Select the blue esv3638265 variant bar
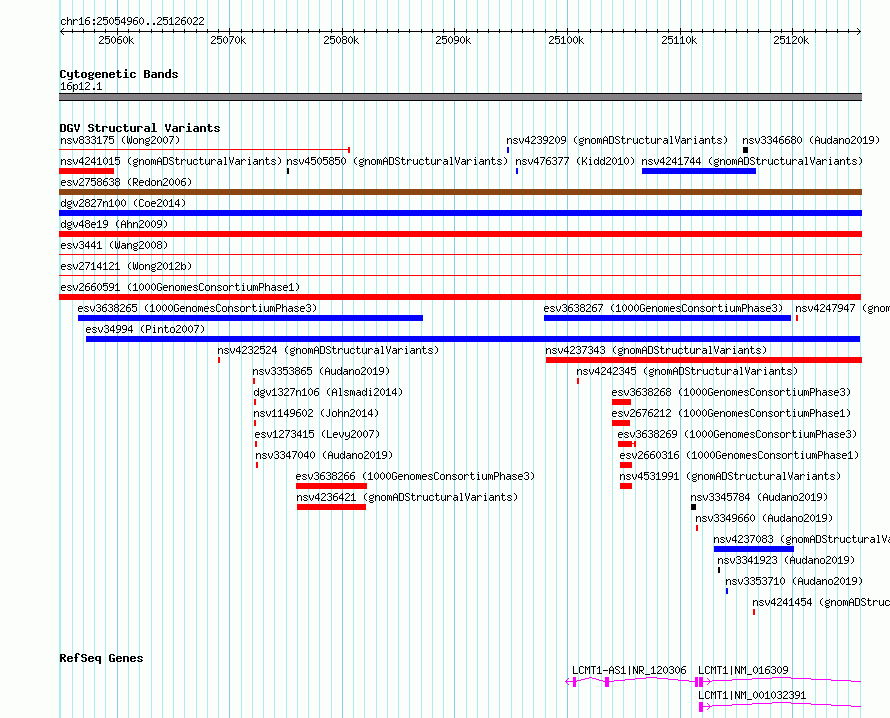Viewport: 890px width, 718px height. tap(250, 318)
